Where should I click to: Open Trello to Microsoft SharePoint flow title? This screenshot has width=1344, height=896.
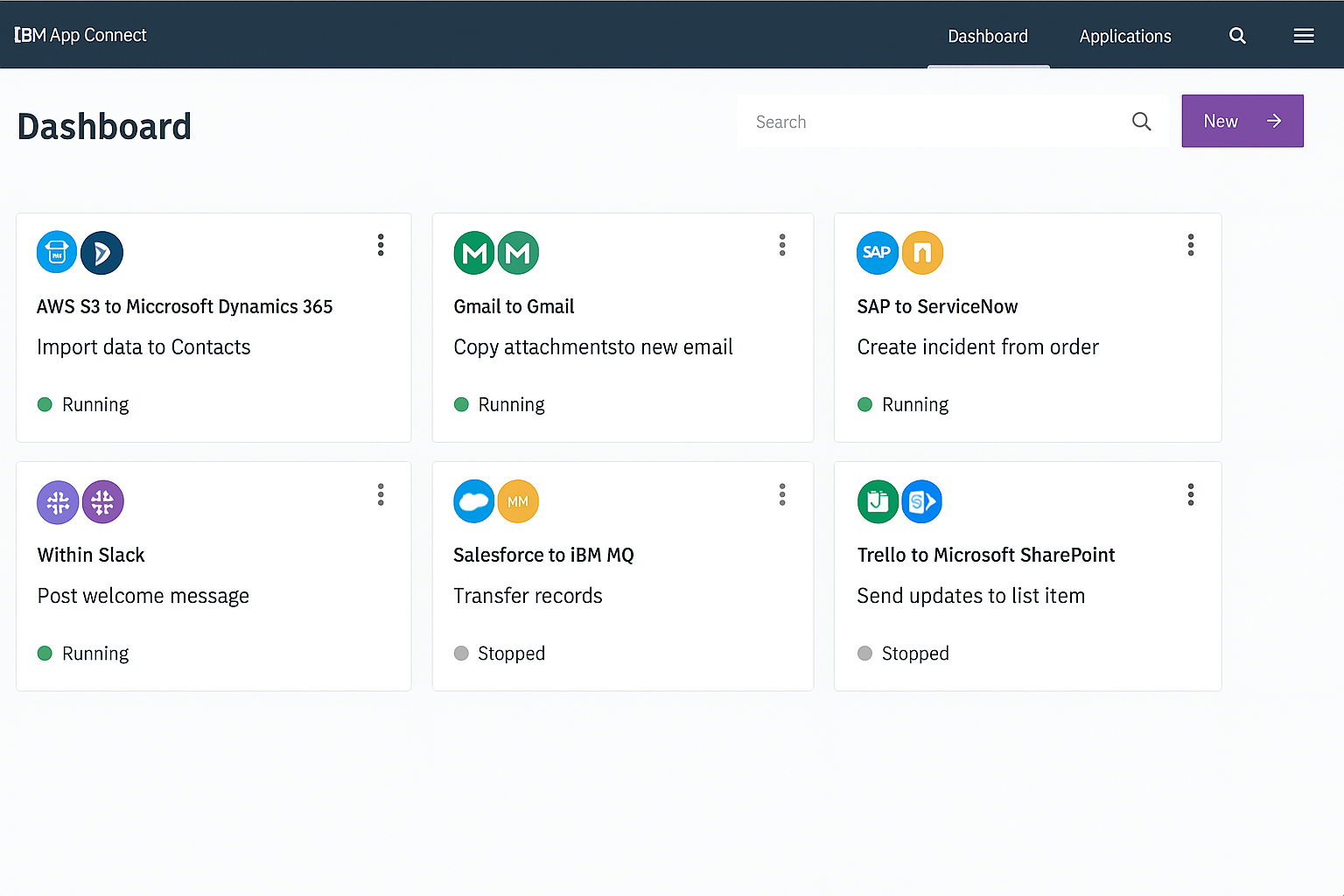click(986, 555)
